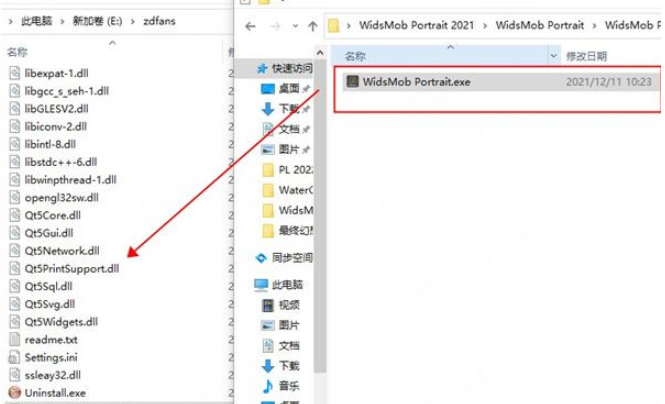665x404 pixels.
Task: Sort by 修改日期 column header
Action: tap(587, 56)
